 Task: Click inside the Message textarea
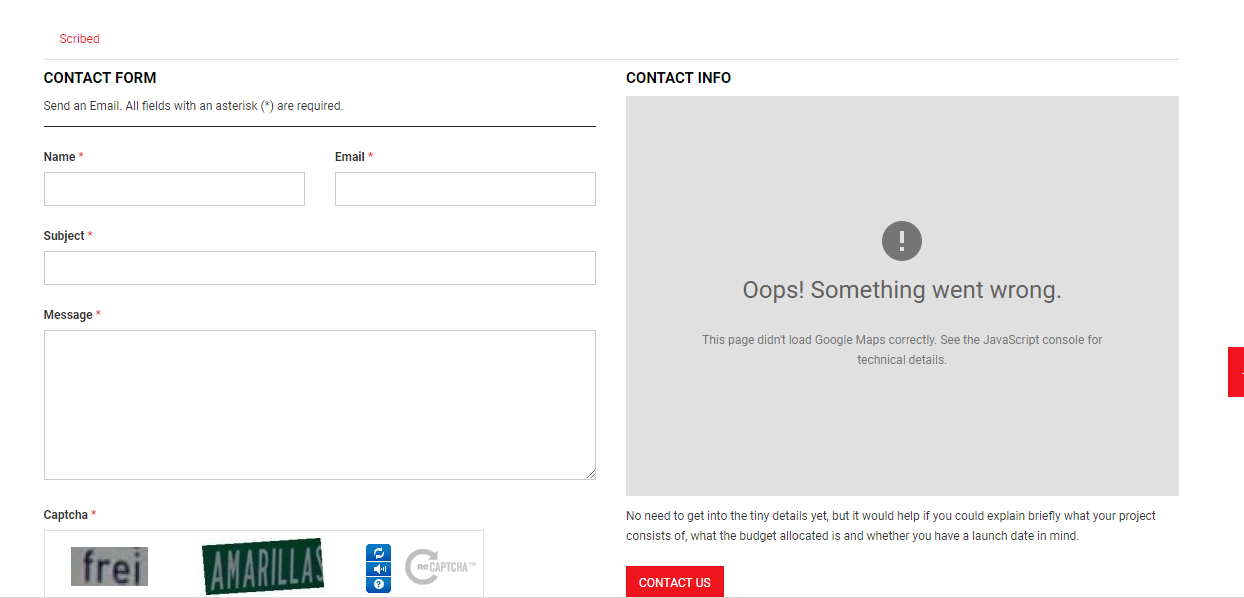[320, 405]
